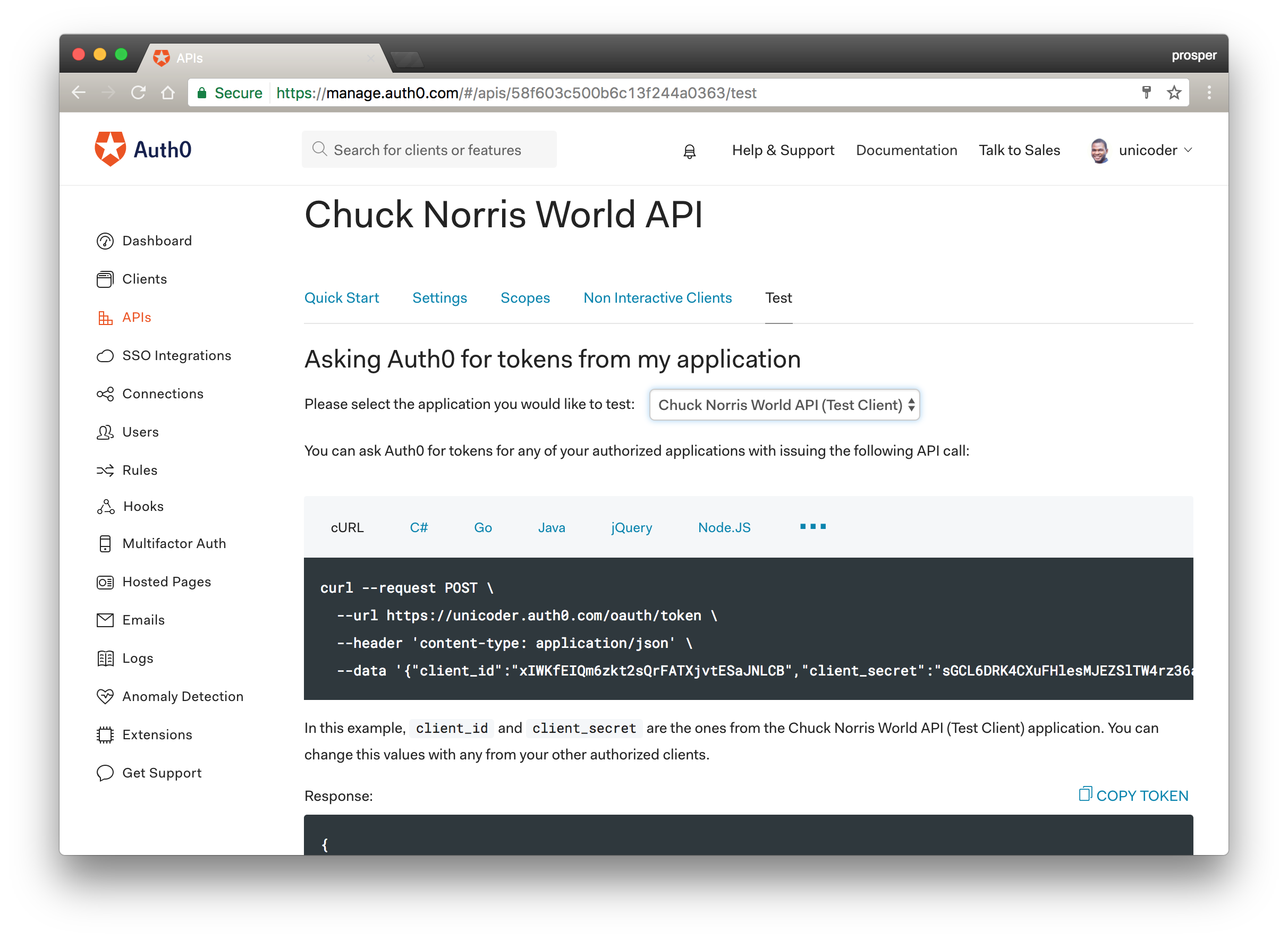Screen dimensions: 1288x940
Task: Go to browser home with house icon
Action: [x=167, y=93]
